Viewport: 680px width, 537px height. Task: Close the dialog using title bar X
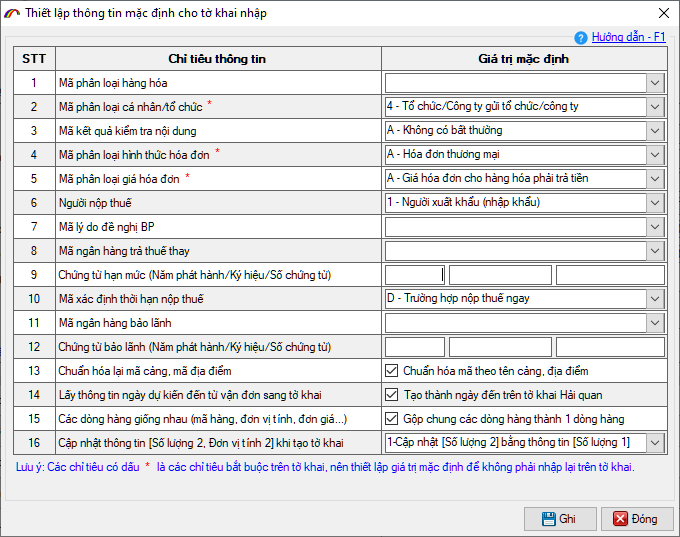click(x=663, y=13)
